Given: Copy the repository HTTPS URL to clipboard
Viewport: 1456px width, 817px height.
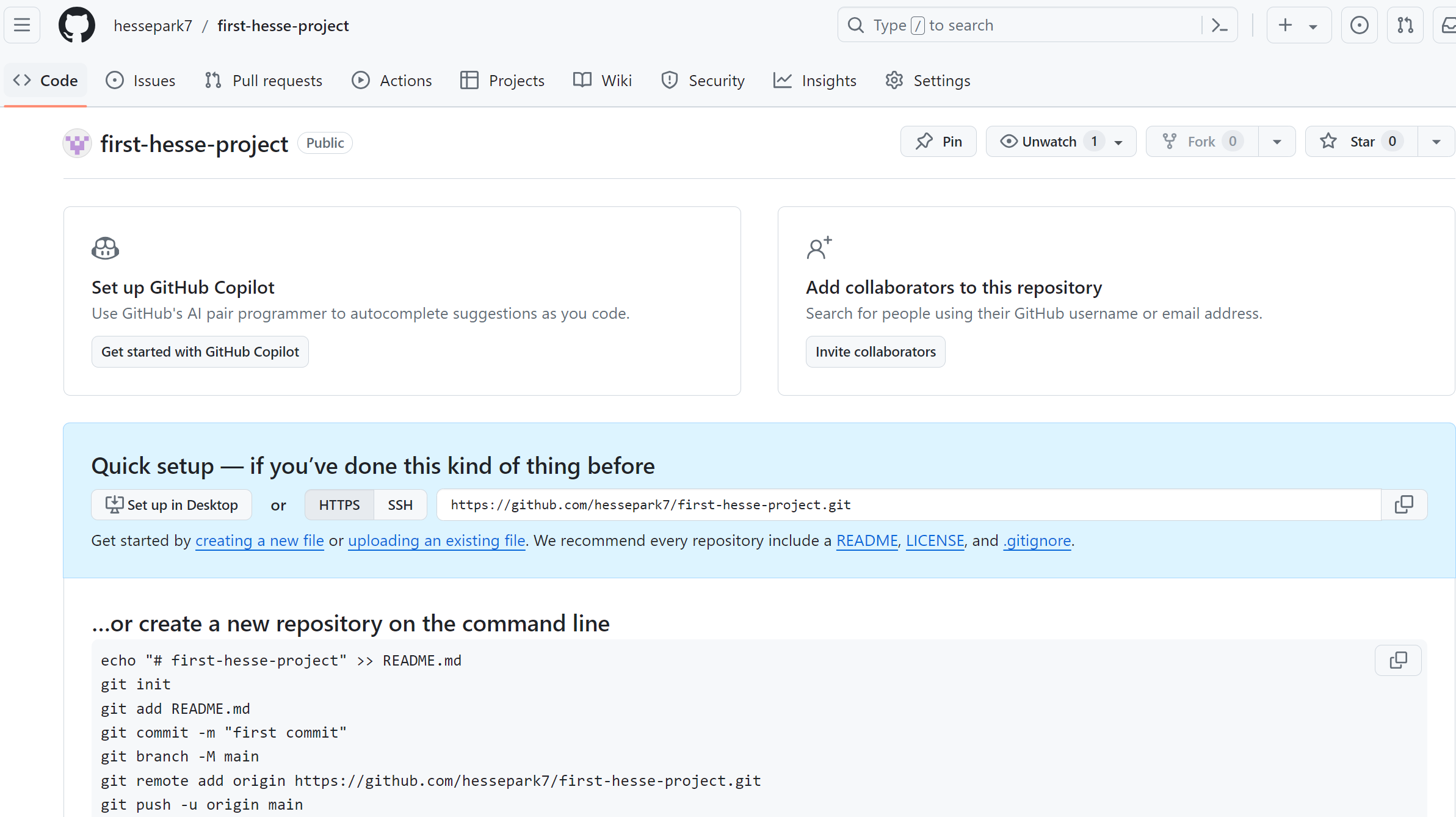Looking at the screenshot, I should click(1403, 504).
